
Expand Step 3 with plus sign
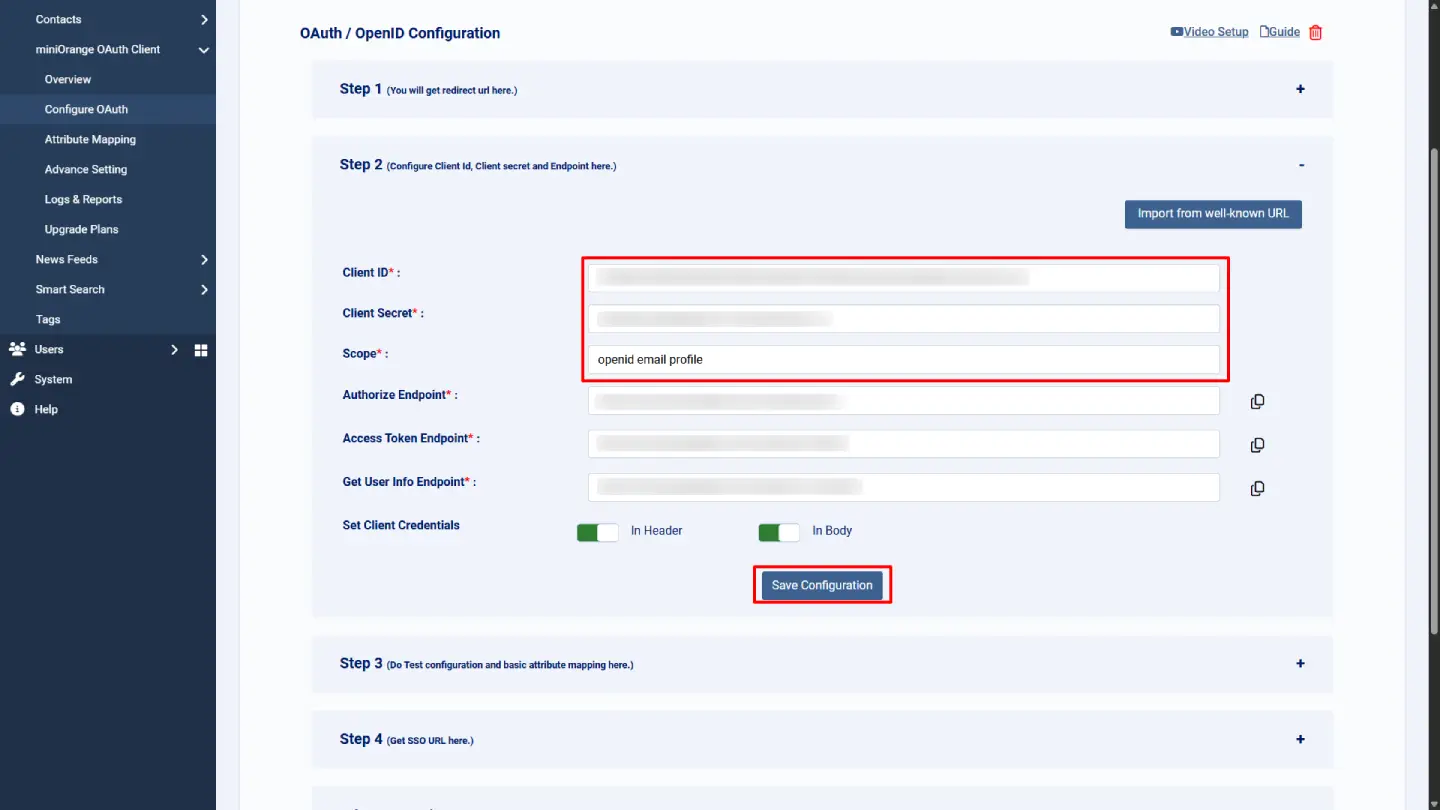point(1300,664)
